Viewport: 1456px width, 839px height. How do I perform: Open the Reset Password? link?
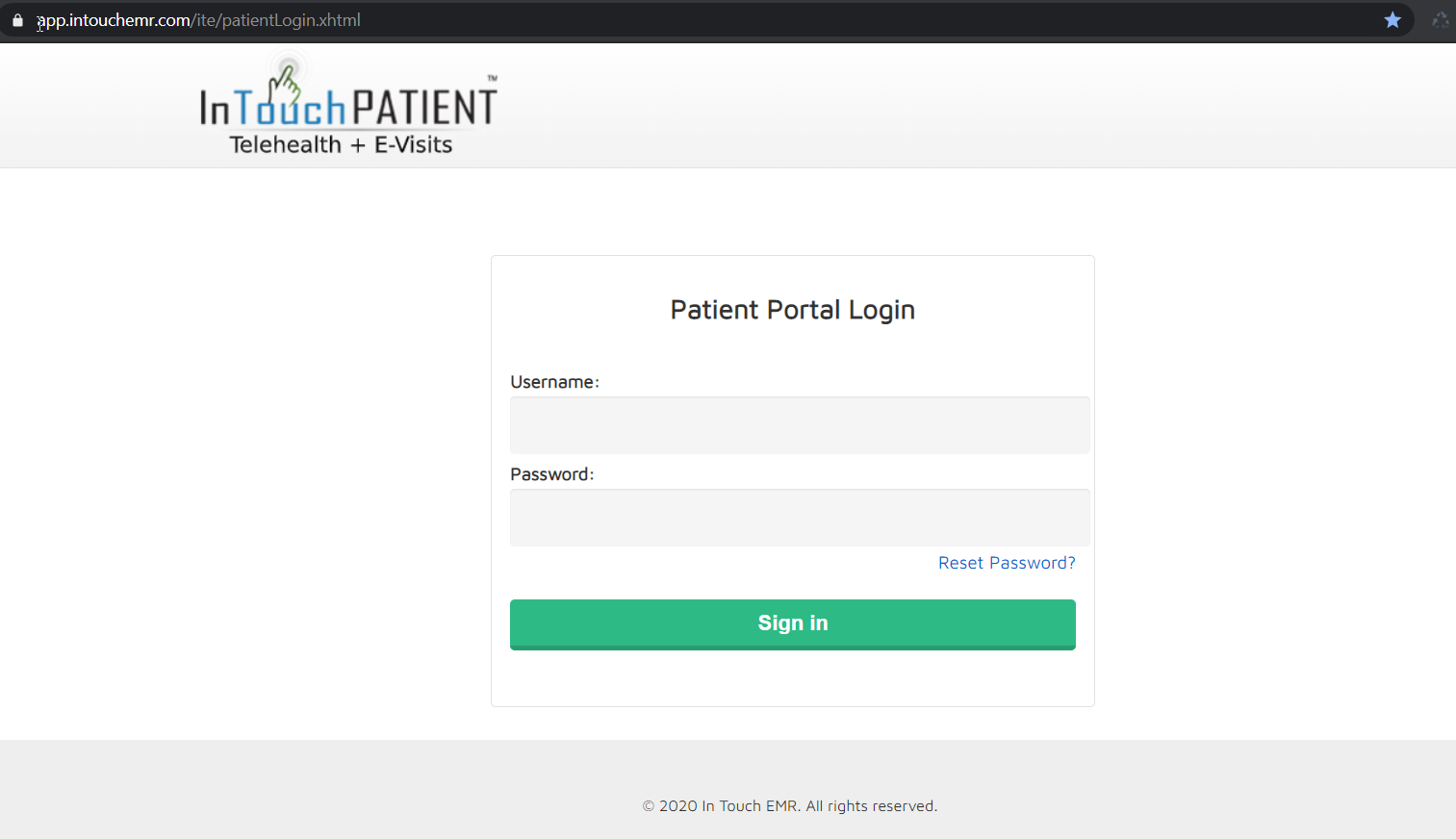(x=1007, y=563)
